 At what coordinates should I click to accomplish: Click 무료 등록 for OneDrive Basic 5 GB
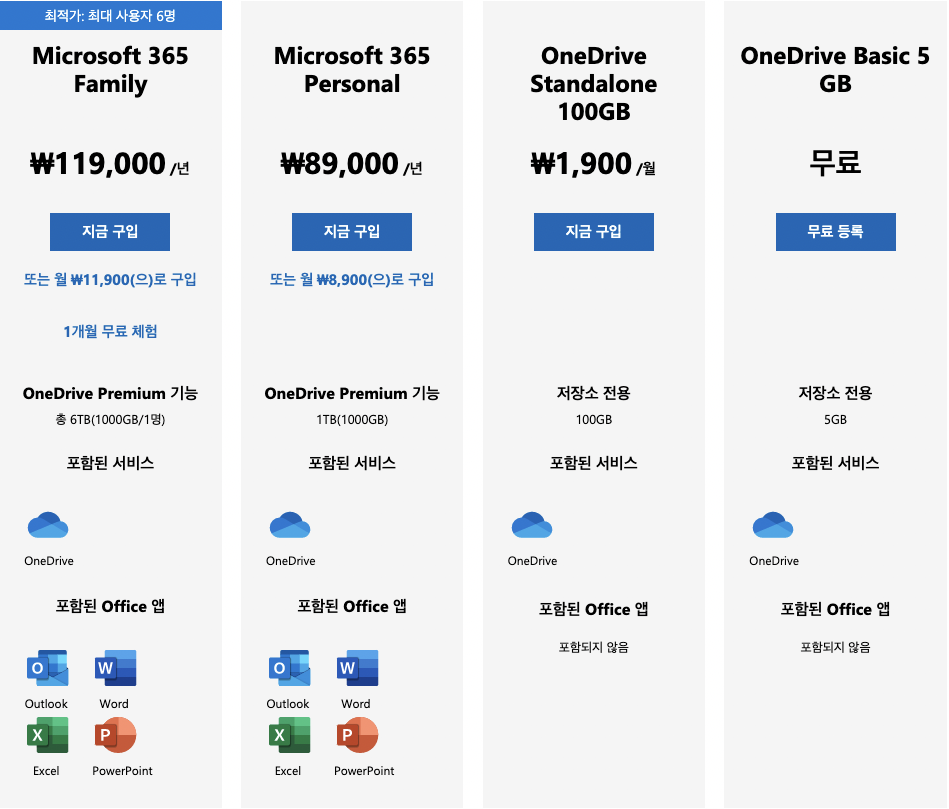836,232
